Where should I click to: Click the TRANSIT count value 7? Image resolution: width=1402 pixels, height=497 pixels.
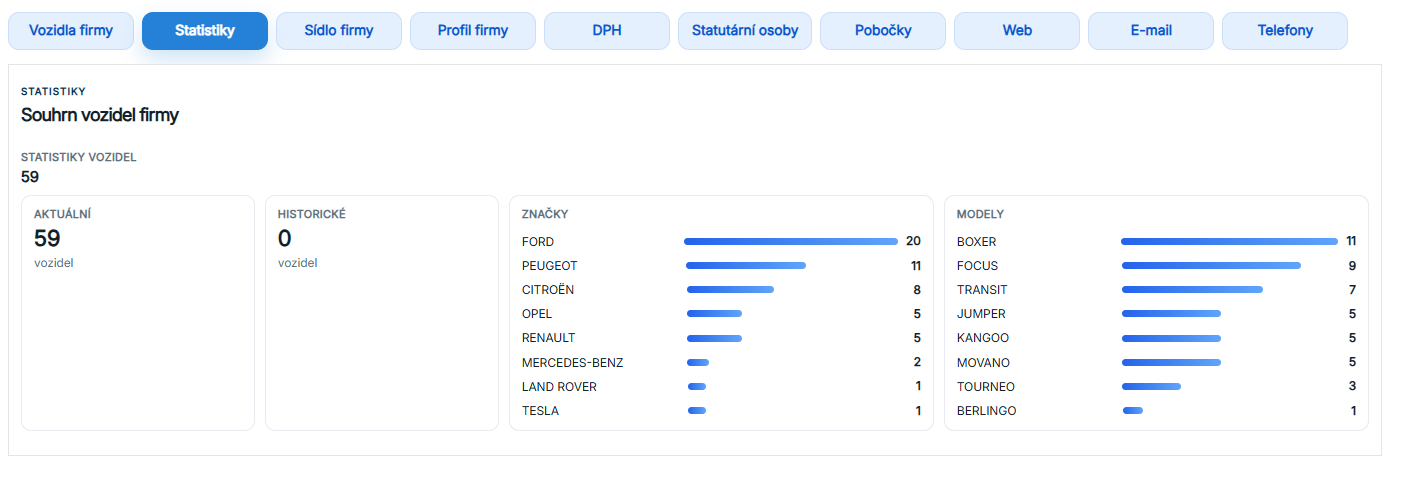point(1352,290)
